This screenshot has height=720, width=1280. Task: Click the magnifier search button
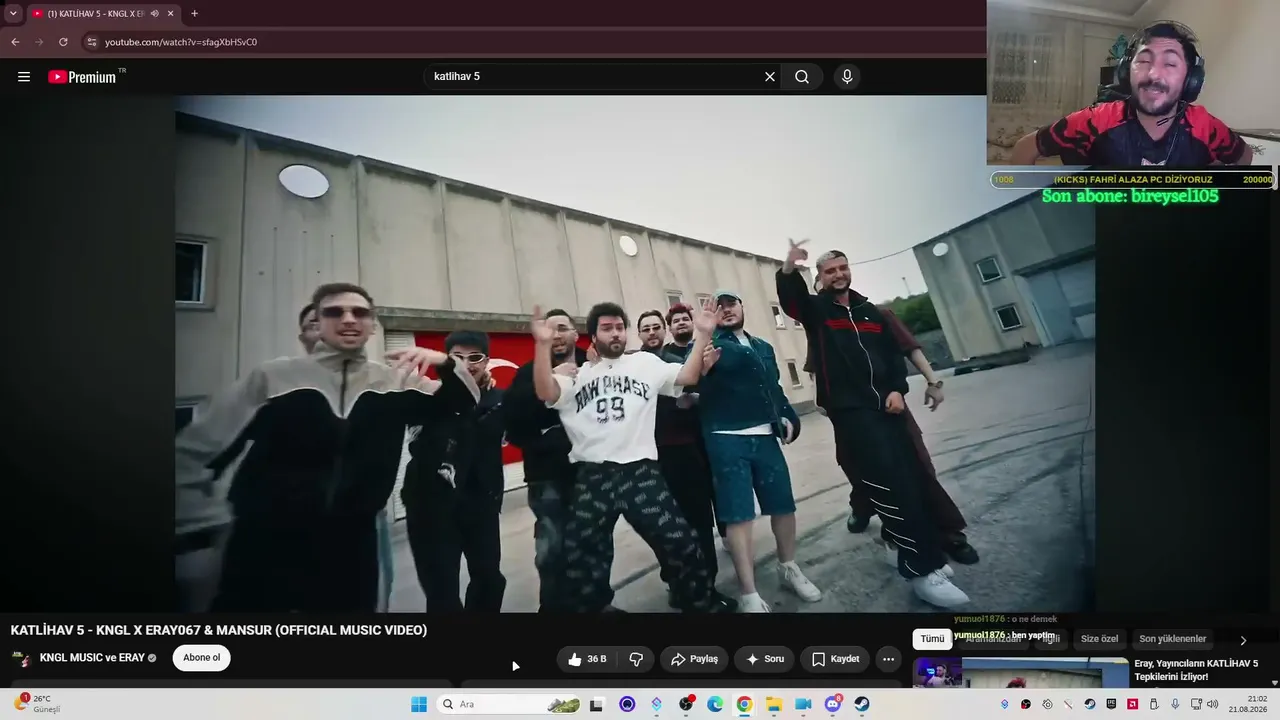(x=802, y=77)
